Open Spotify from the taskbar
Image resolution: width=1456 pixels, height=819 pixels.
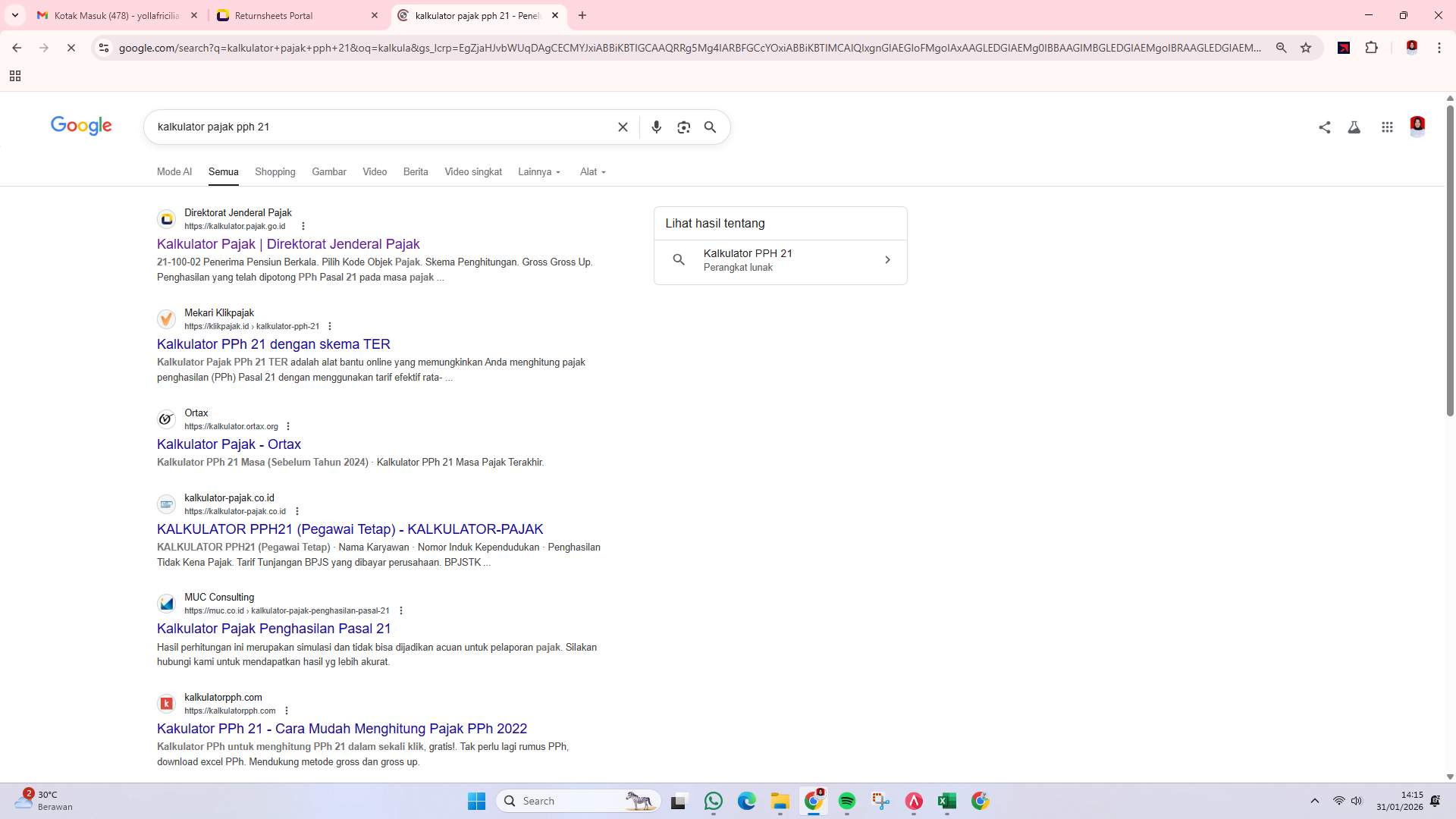tap(847, 800)
